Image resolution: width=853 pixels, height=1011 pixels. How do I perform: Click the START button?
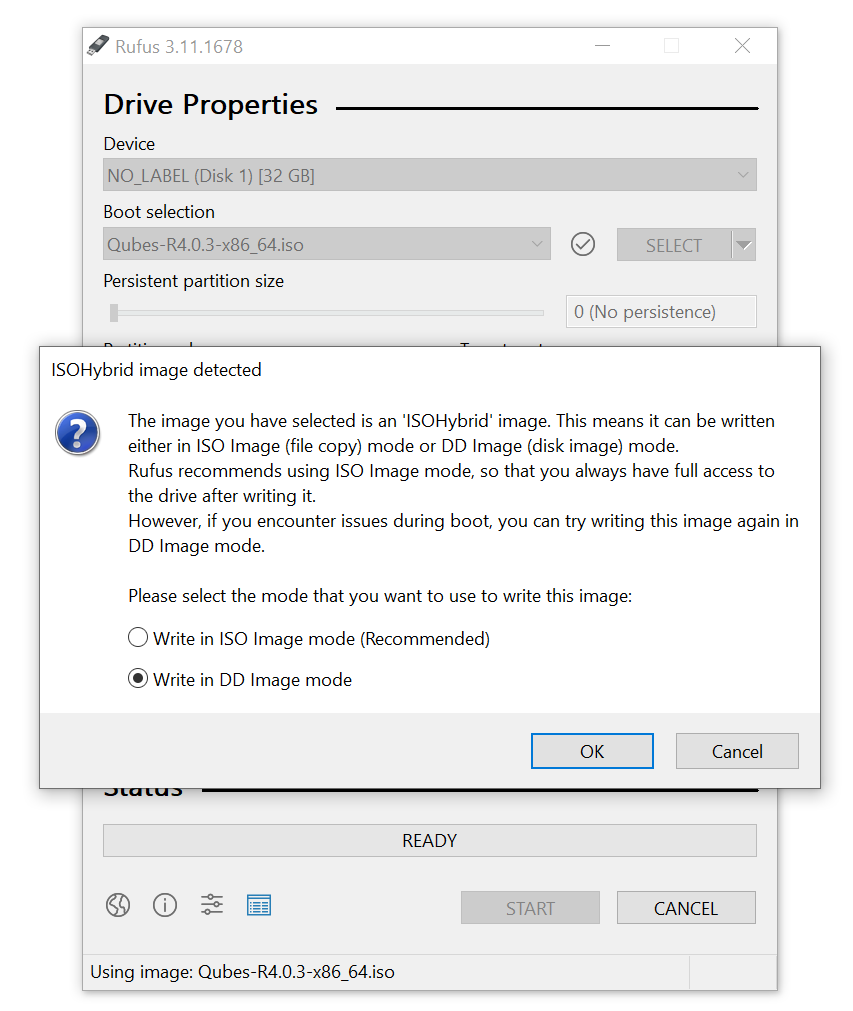[530, 908]
